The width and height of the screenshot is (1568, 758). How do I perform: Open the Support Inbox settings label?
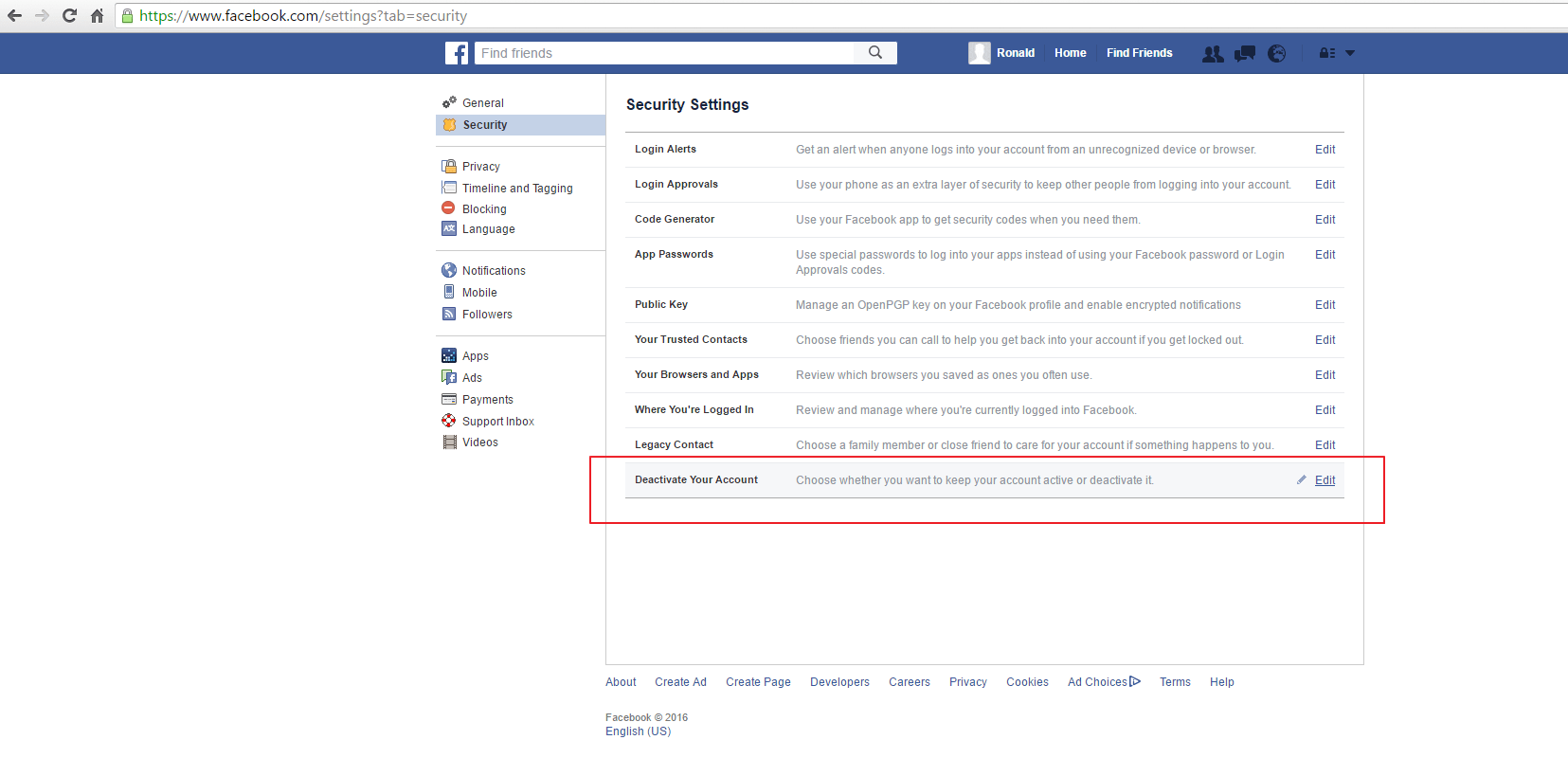coord(498,422)
